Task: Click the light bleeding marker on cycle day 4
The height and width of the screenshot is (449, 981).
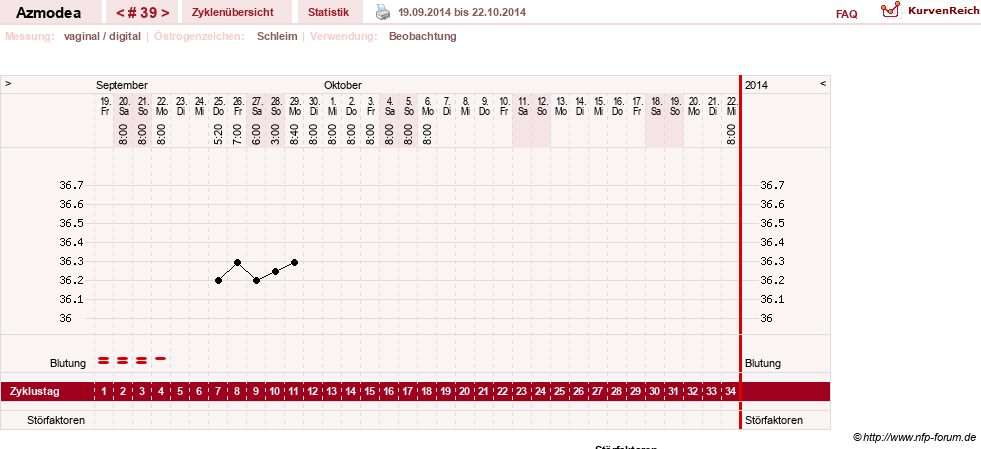Action: tap(161, 358)
